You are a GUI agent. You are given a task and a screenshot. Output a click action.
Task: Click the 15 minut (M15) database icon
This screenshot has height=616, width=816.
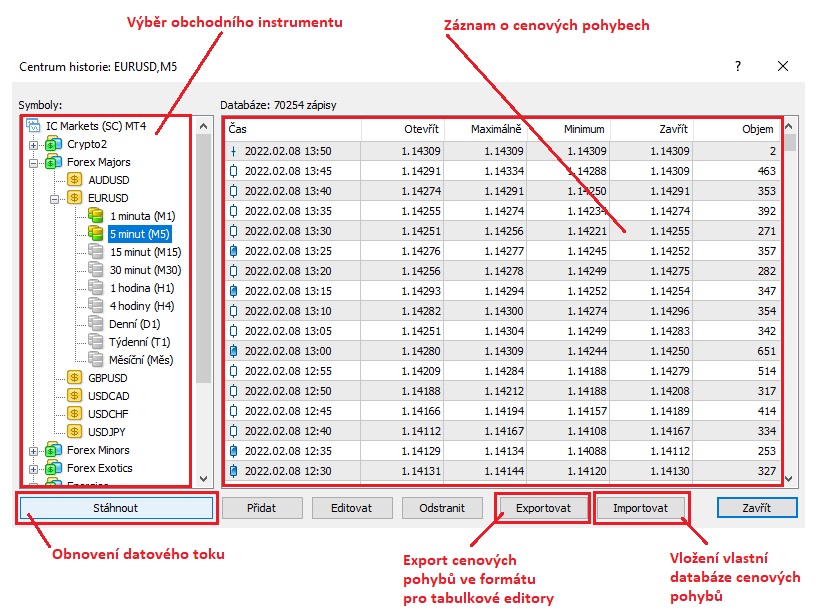pos(96,252)
